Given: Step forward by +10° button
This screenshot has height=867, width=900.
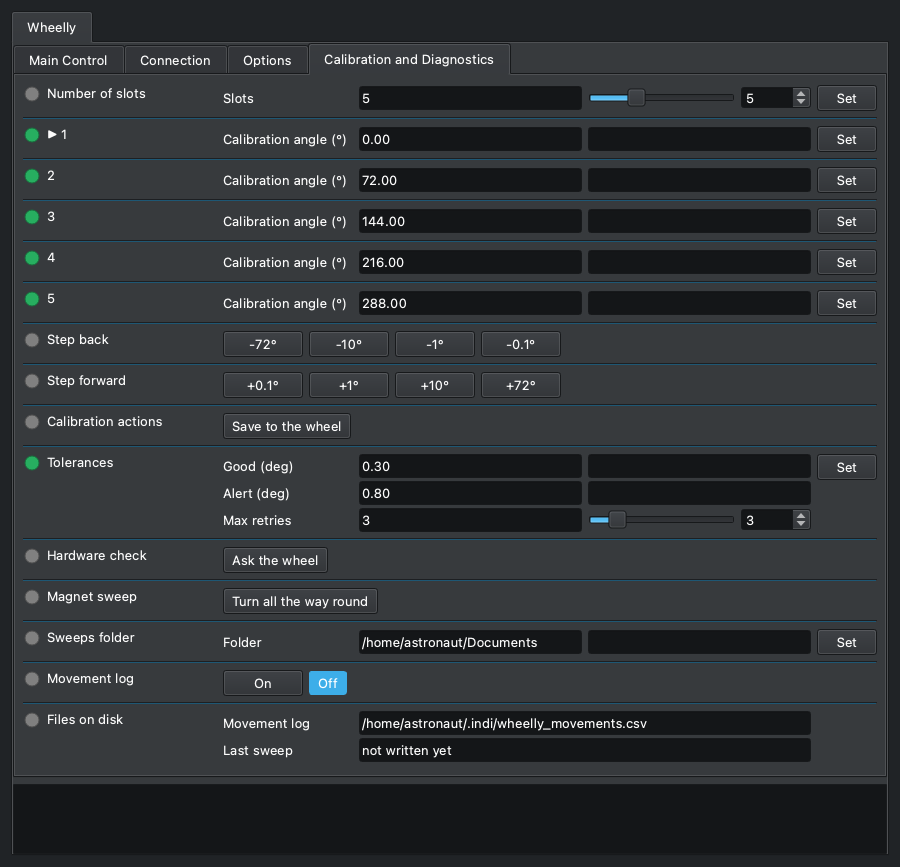Looking at the screenshot, I should [x=435, y=385].
